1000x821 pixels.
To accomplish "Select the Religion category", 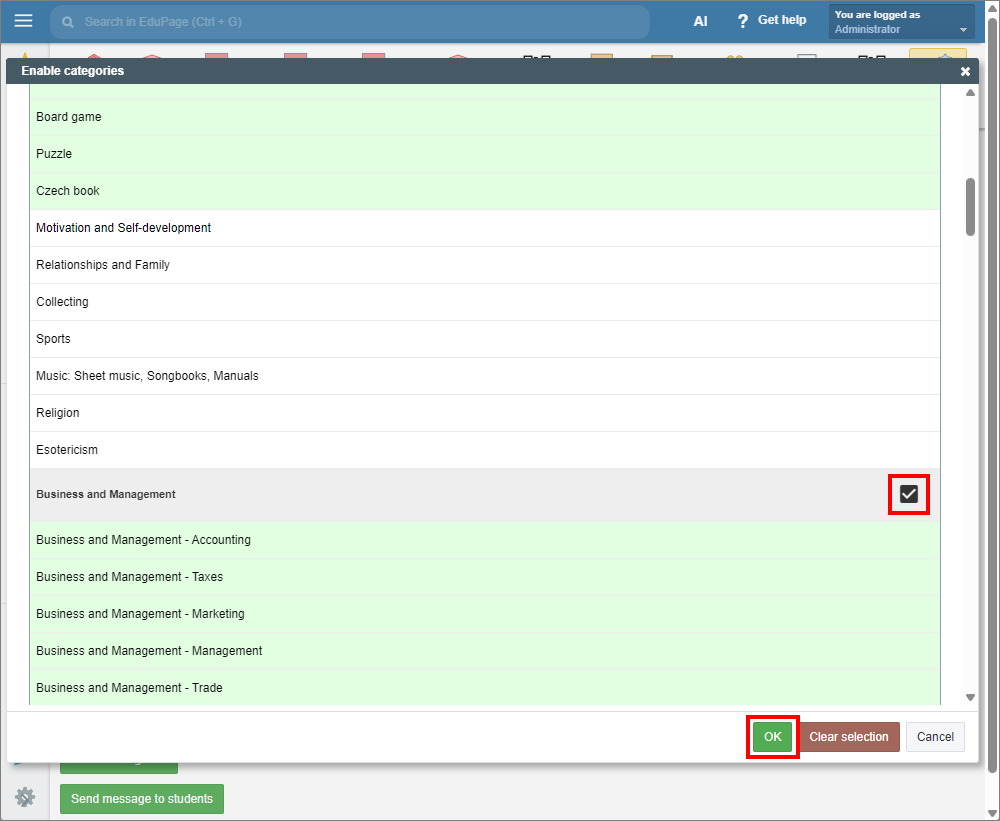I will [x=480, y=413].
